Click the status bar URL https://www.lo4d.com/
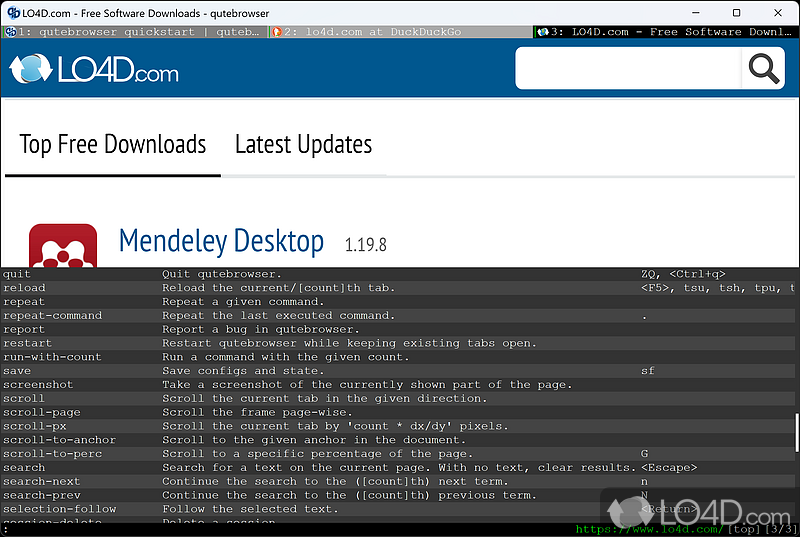The height and width of the screenshot is (537, 800). tap(649, 530)
